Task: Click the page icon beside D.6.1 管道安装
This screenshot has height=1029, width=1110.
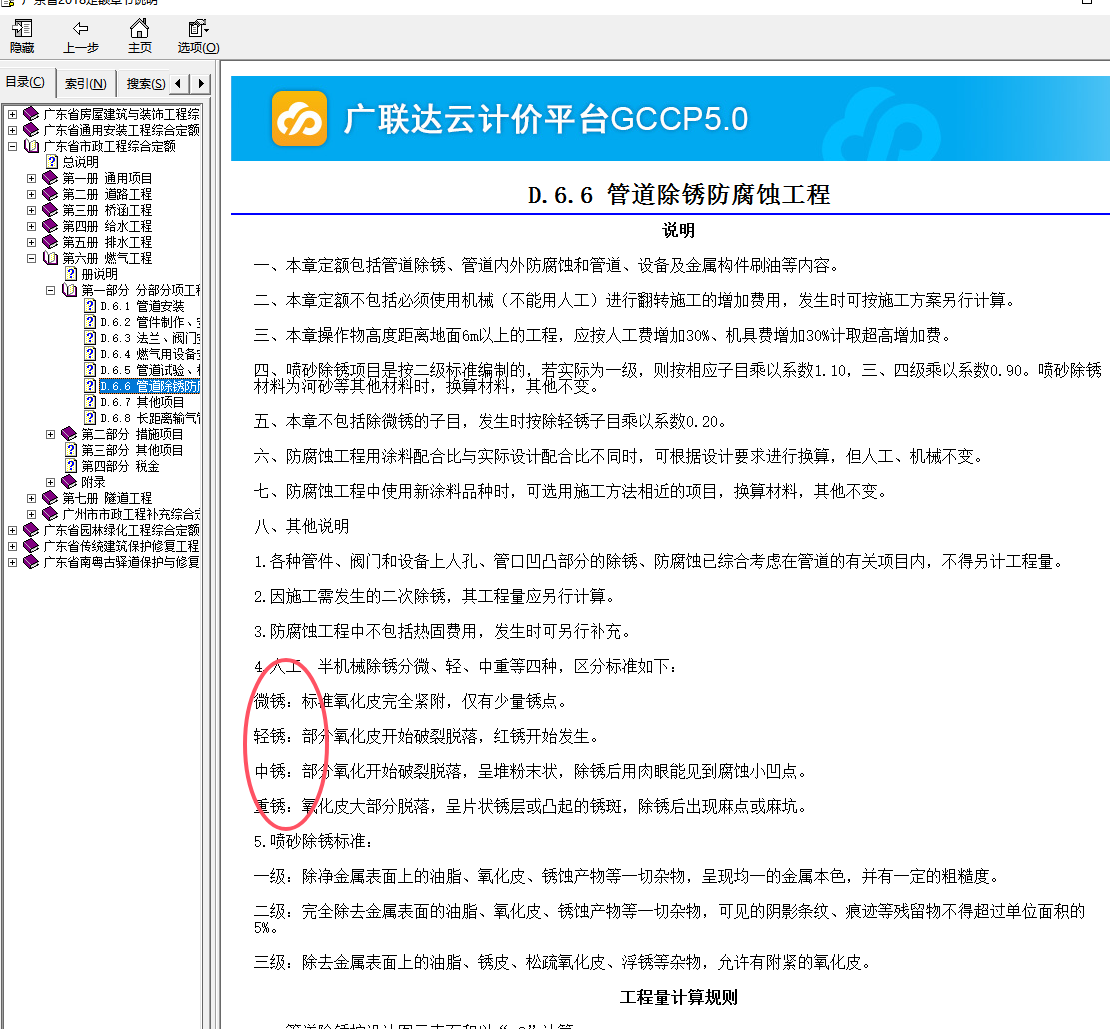Action: tap(90, 306)
